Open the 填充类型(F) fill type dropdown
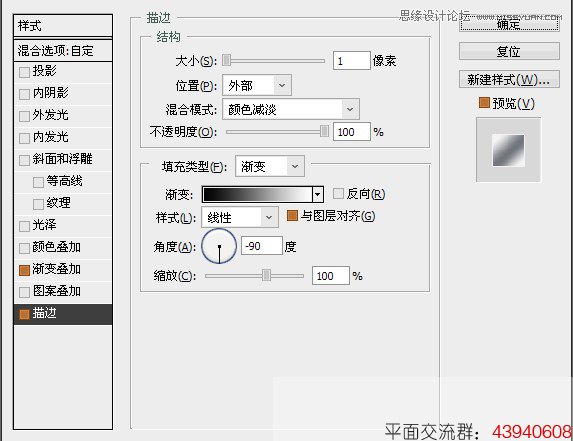The height and width of the screenshot is (441, 573). coord(270,166)
